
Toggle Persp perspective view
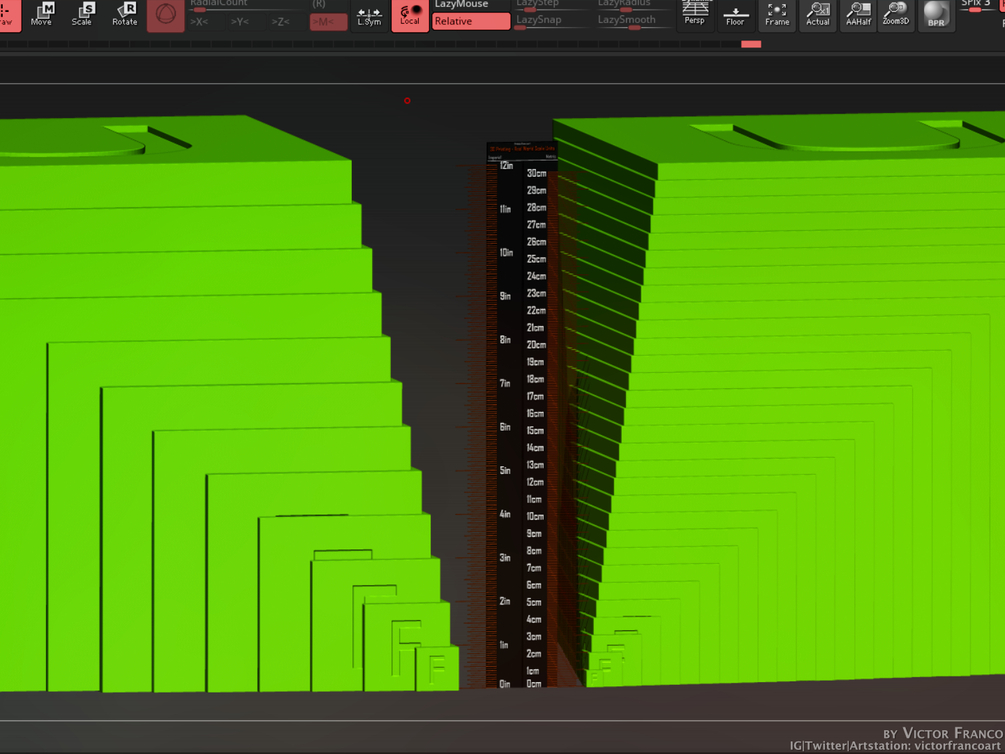tap(695, 15)
